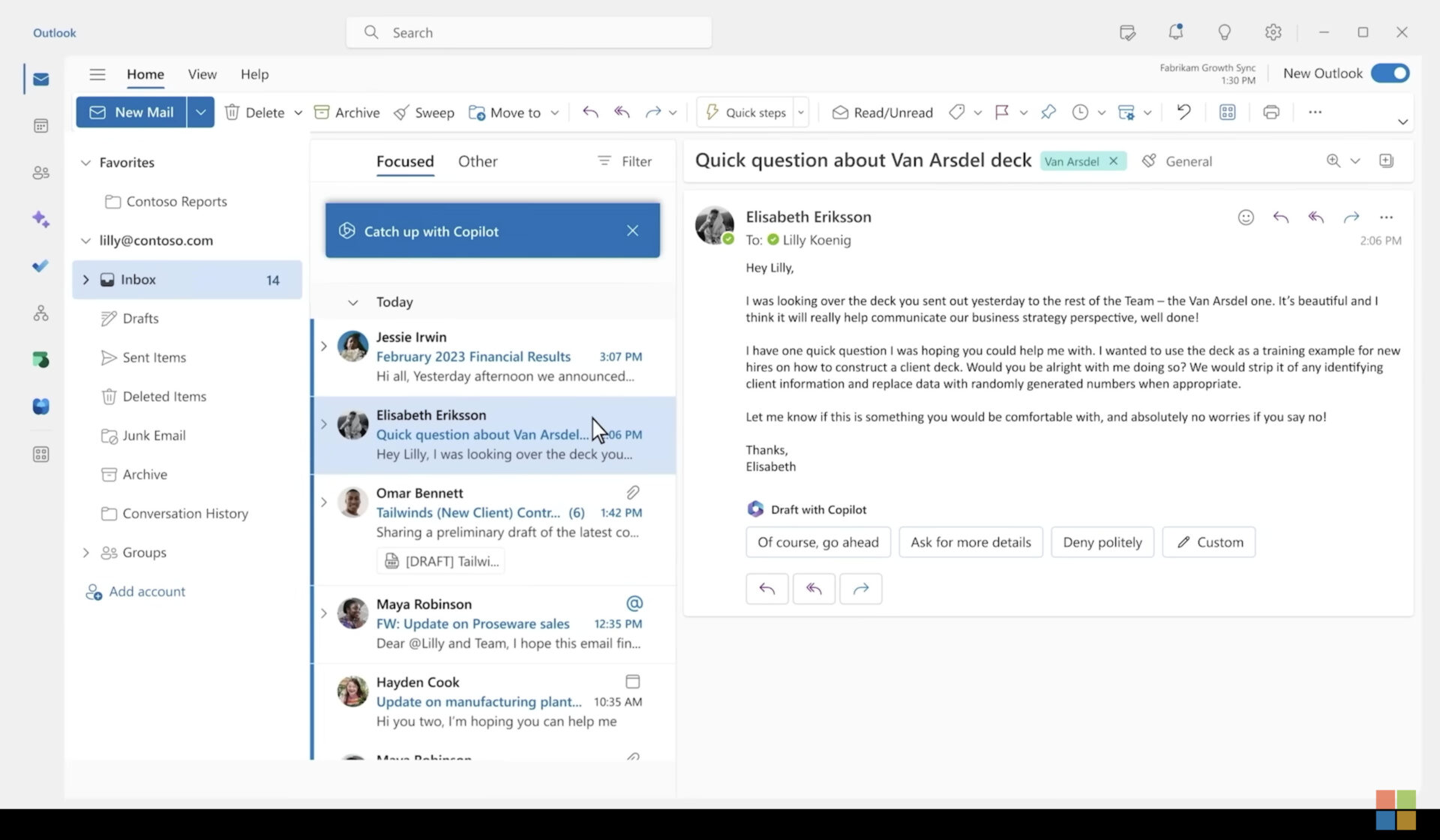Open the View ribbon tab
The height and width of the screenshot is (840, 1440).
(x=202, y=74)
